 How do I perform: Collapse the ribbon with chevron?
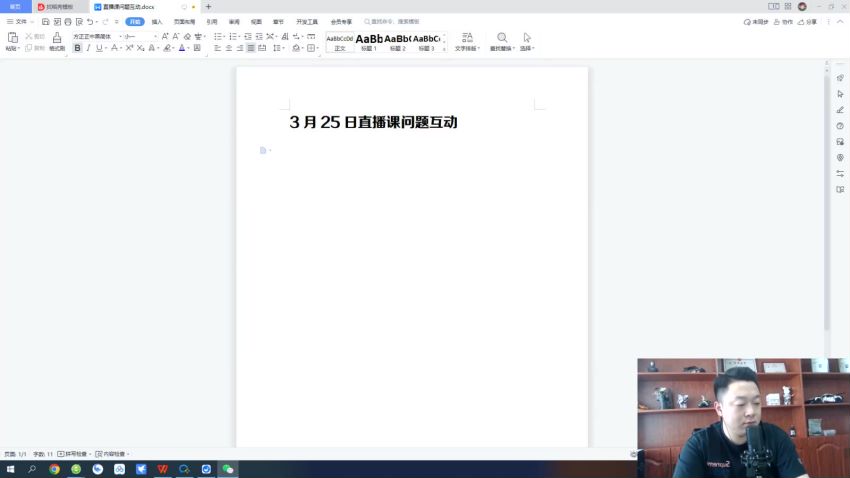point(840,22)
